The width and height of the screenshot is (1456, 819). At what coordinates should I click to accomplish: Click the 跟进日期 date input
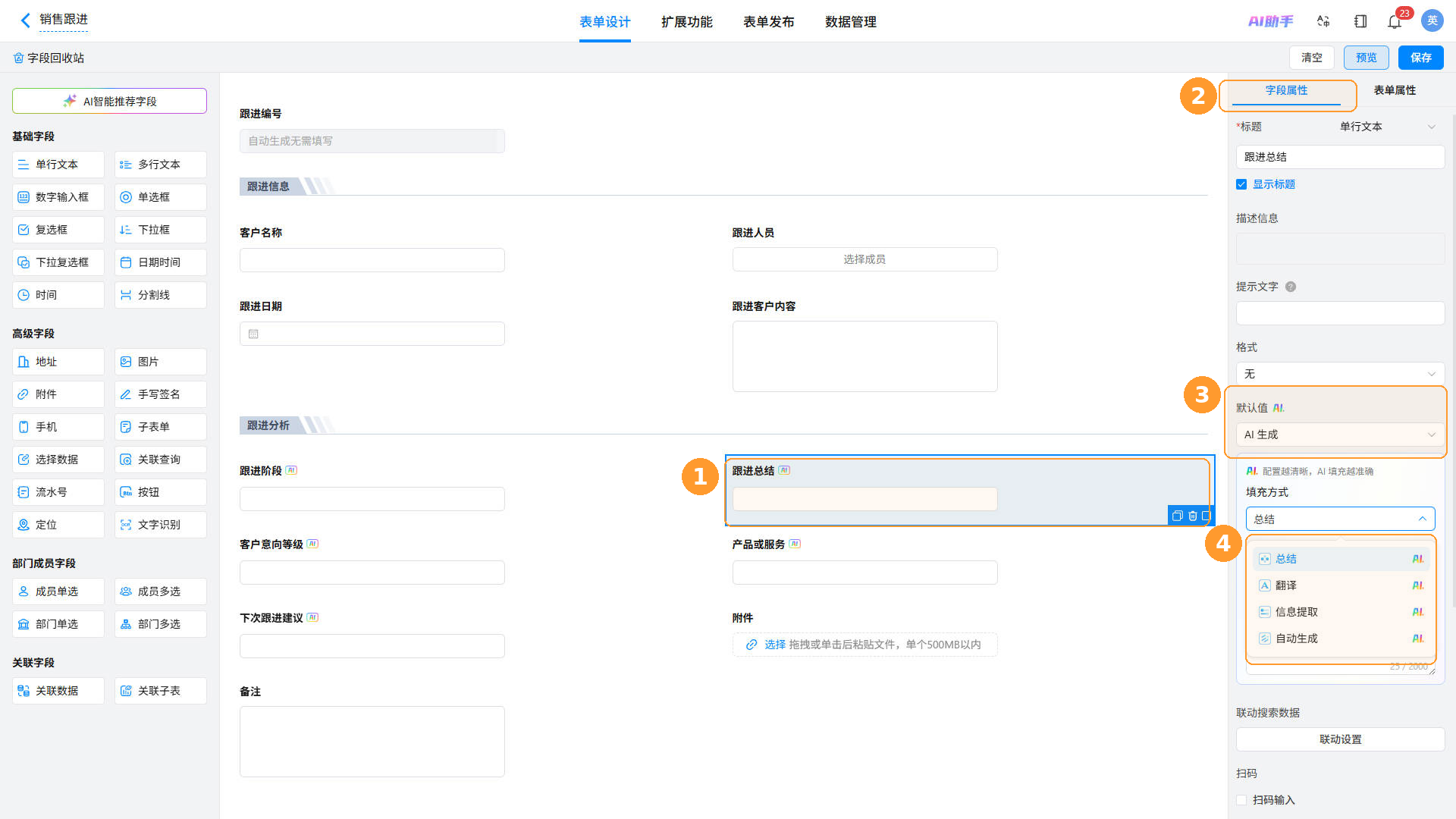point(372,334)
